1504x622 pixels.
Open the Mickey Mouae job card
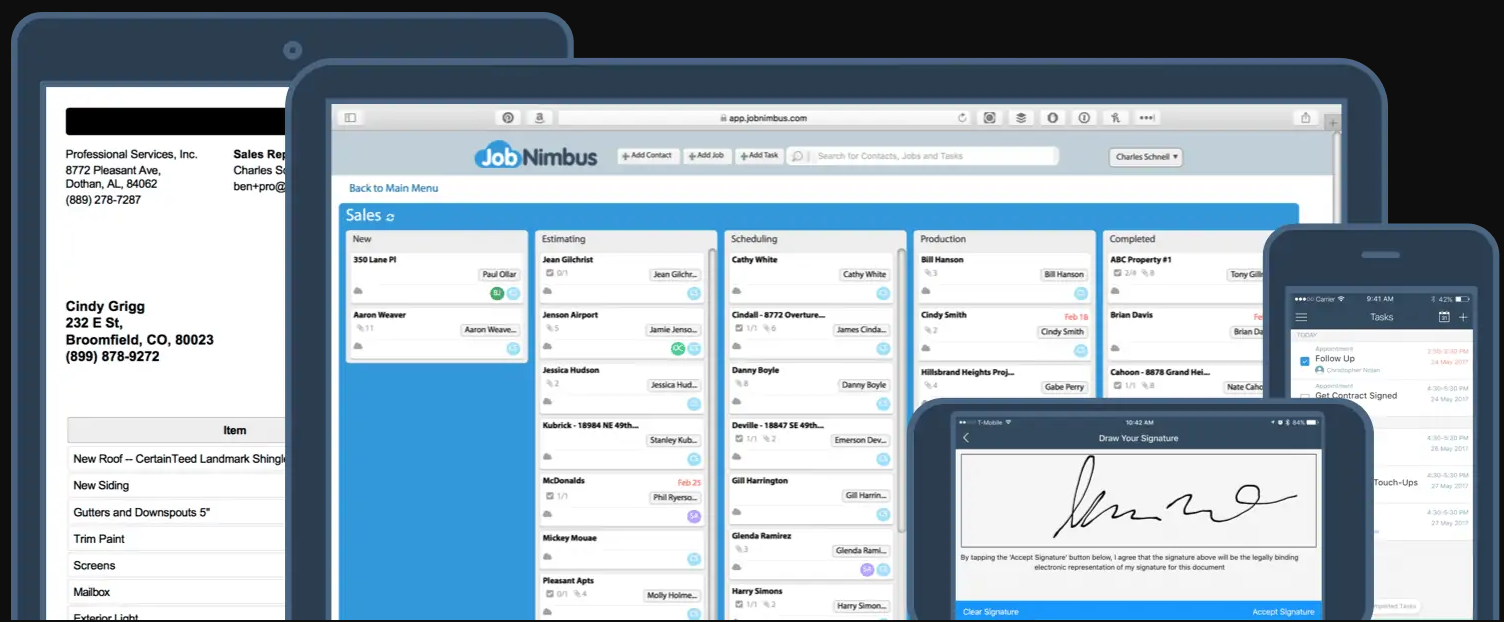pos(621,548)
